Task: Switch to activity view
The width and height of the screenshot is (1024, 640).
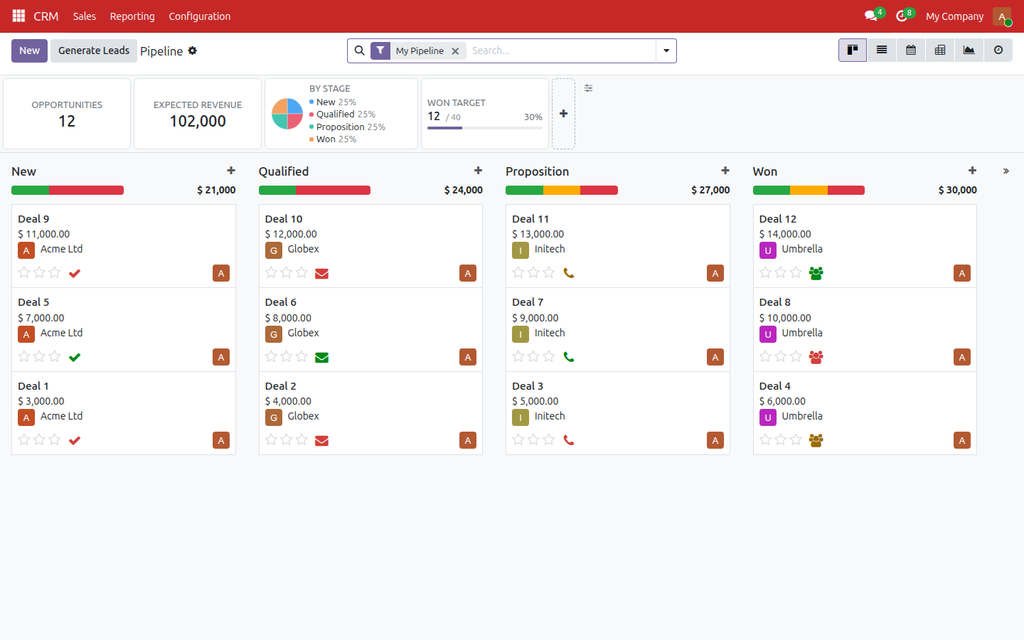Action: pos(999,50)
